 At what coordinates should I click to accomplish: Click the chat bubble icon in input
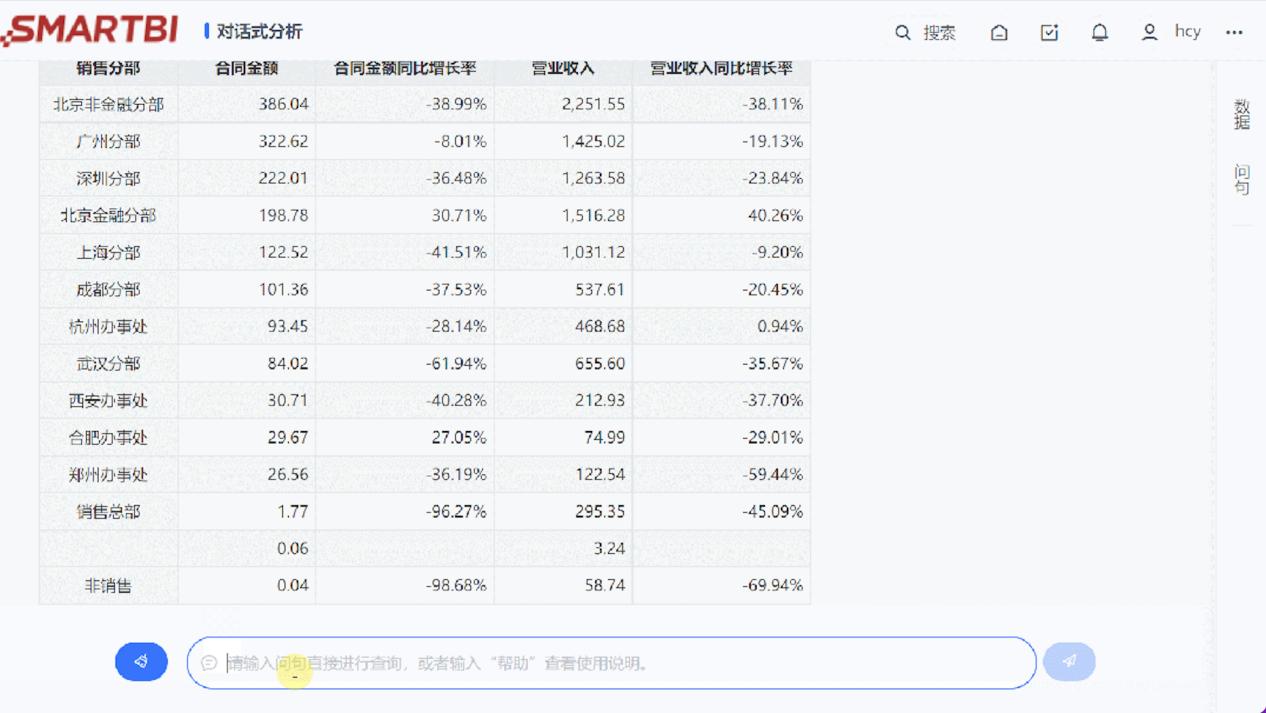pyautogui.click(x=209, y=662)
